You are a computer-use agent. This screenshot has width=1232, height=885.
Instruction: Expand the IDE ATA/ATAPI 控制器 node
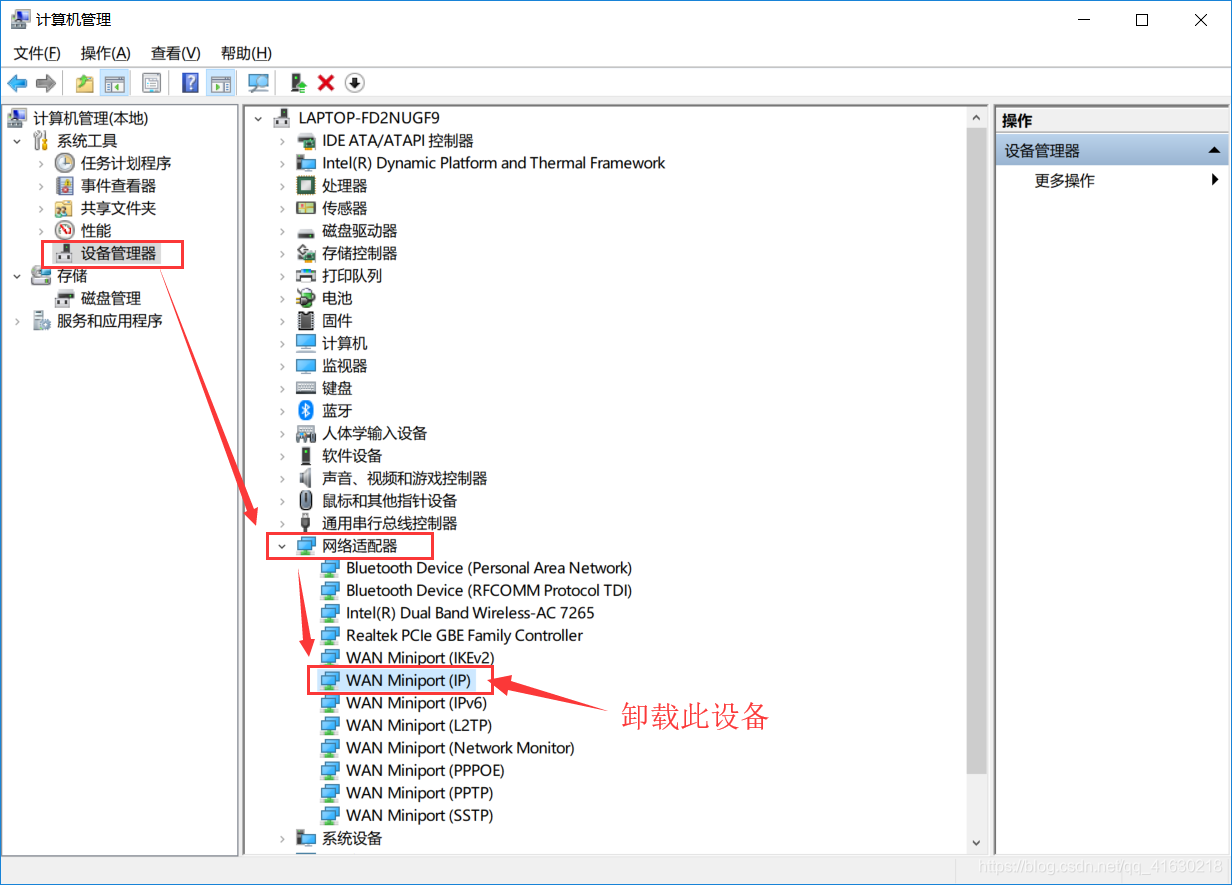[282, 141]
